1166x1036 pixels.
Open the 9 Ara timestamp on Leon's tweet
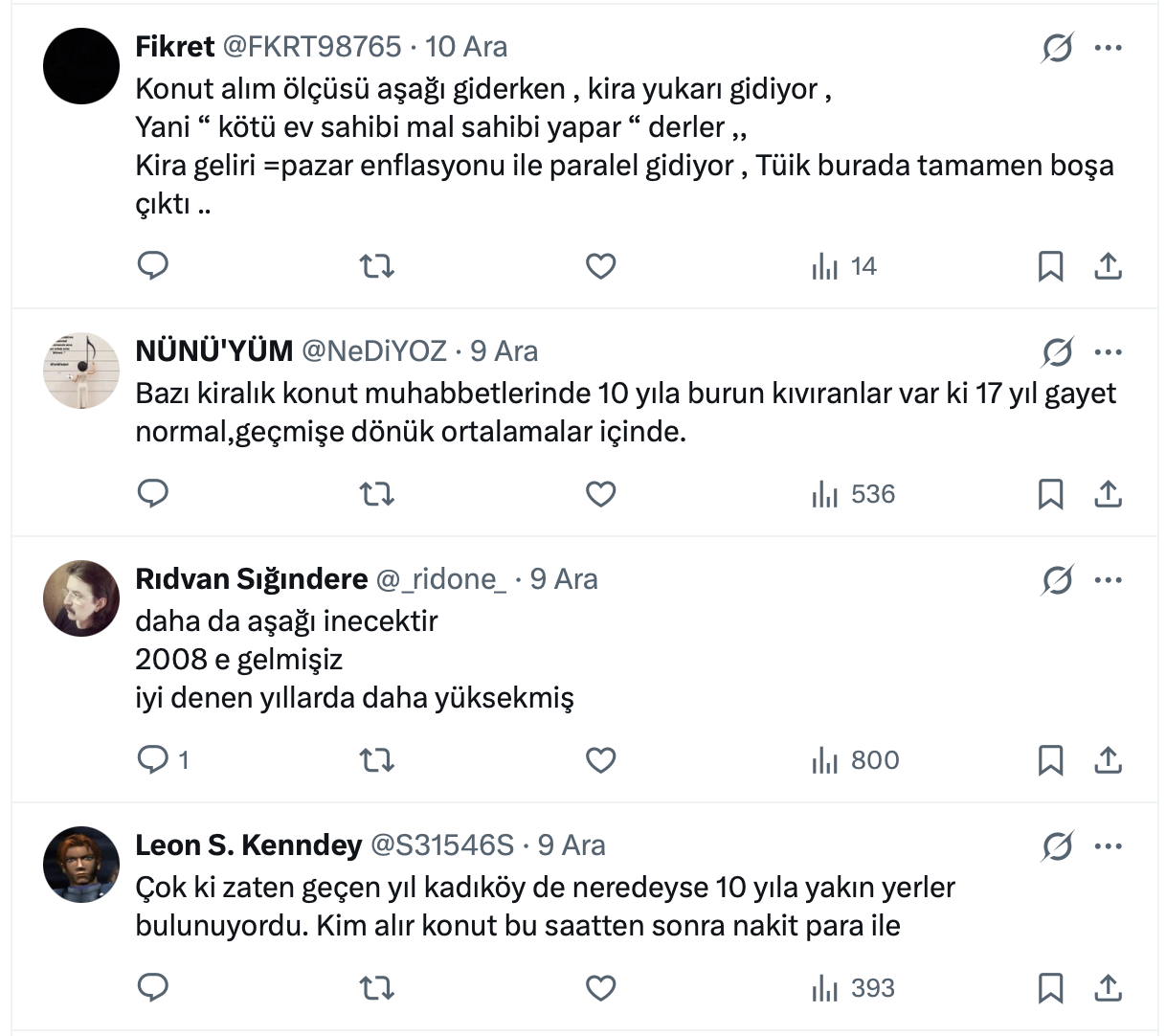point(572,845)
